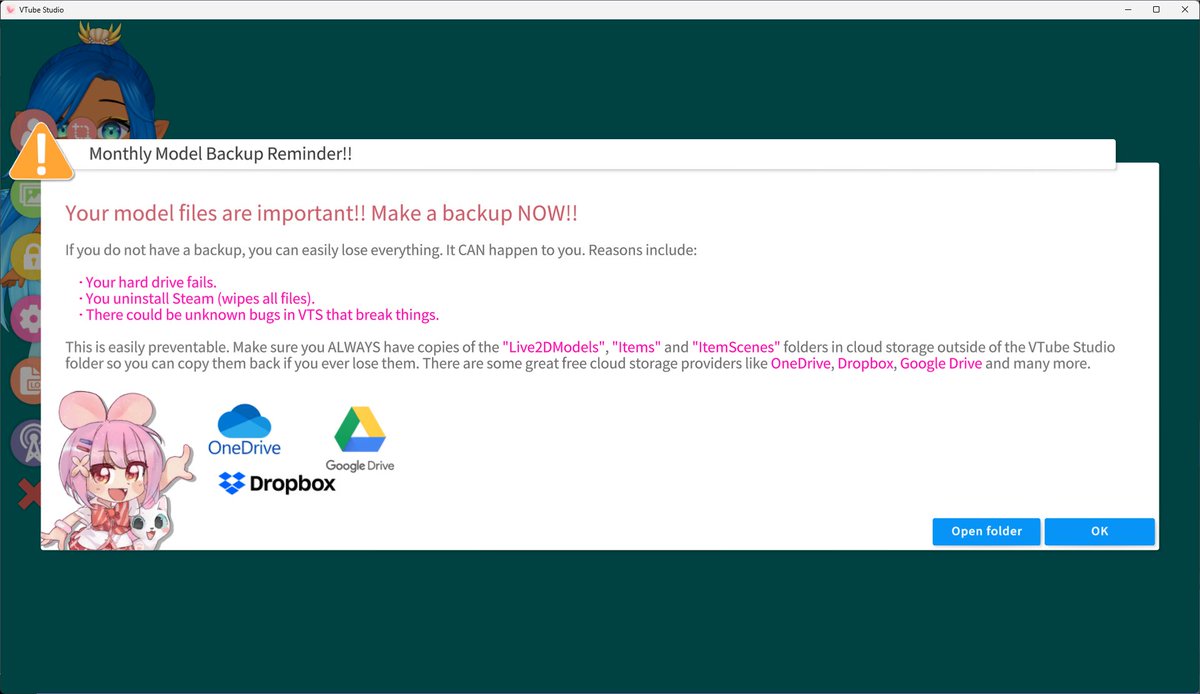Image resolution: width=1200 pixels, height=694 pixels.
Task: Click the pink "Google Drive" word in paragraph
Action: click(x=940, y=364)
